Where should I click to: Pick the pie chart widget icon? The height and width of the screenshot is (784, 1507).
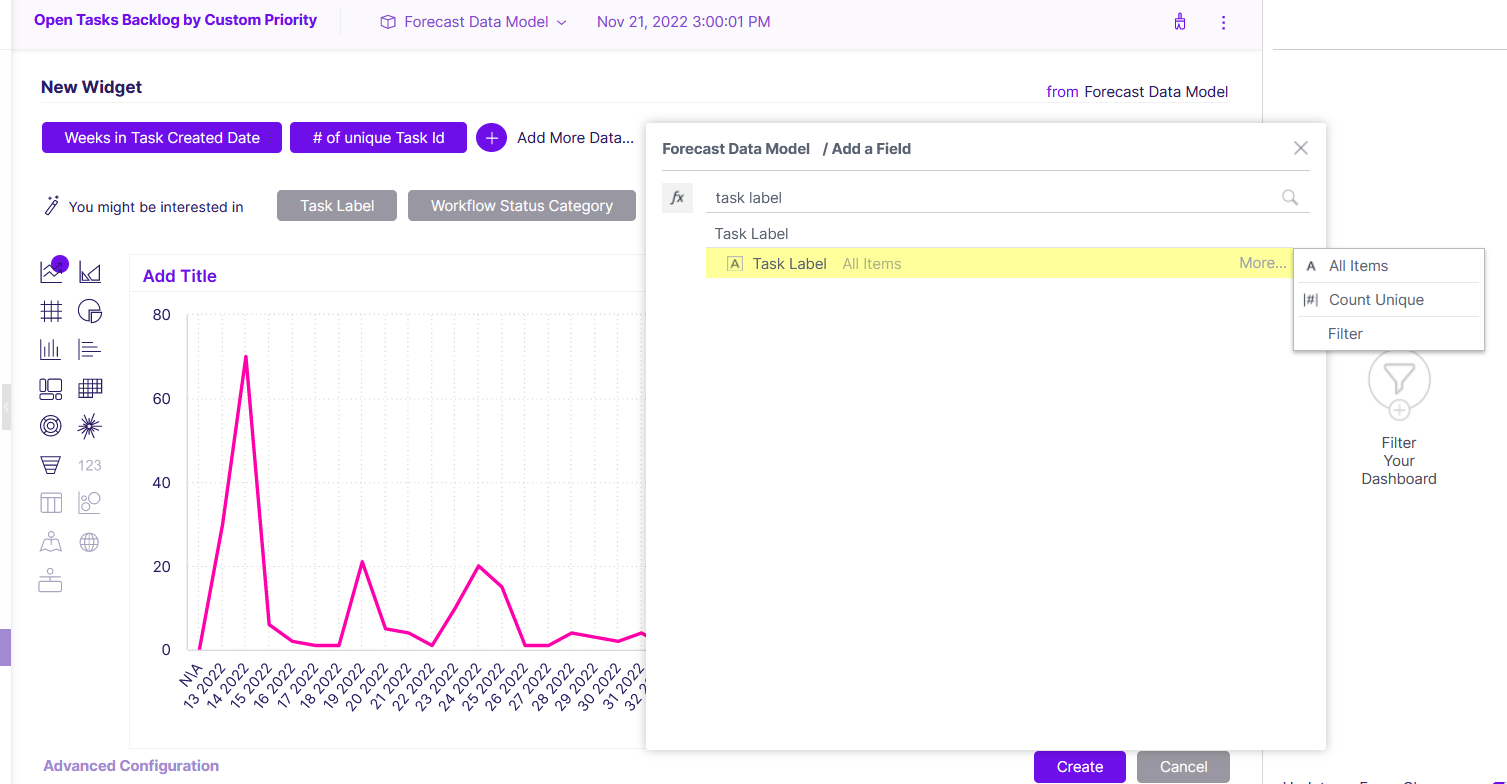pyautogui.click(x=90, y=310)
